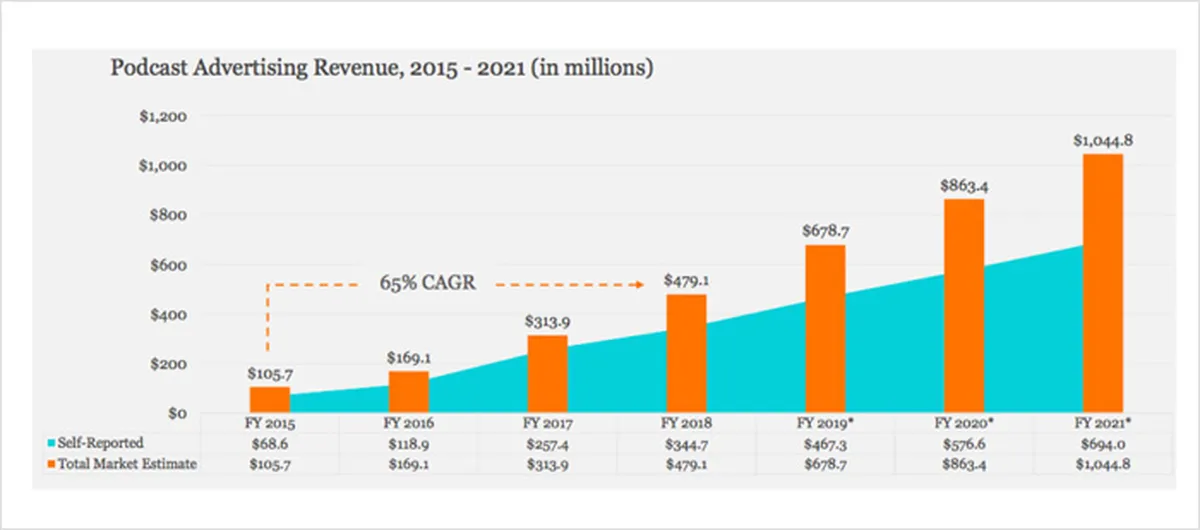Click the "FY 2017" x-axis label

(547, 423)
